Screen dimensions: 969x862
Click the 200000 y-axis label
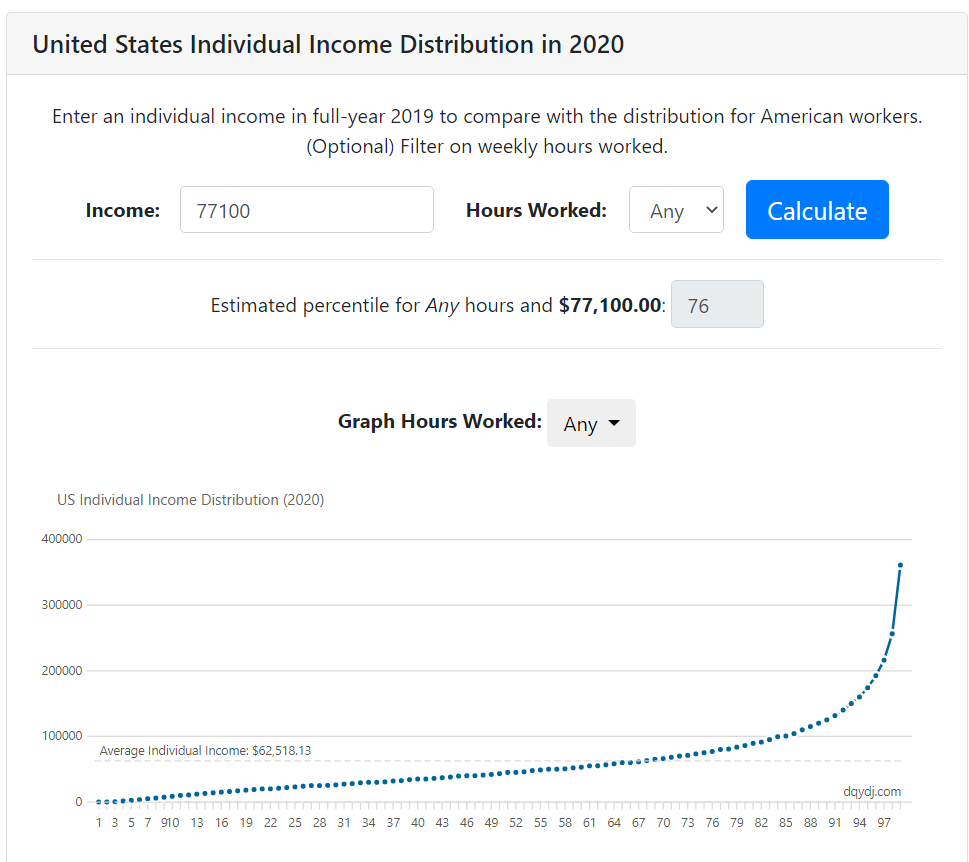63,671
